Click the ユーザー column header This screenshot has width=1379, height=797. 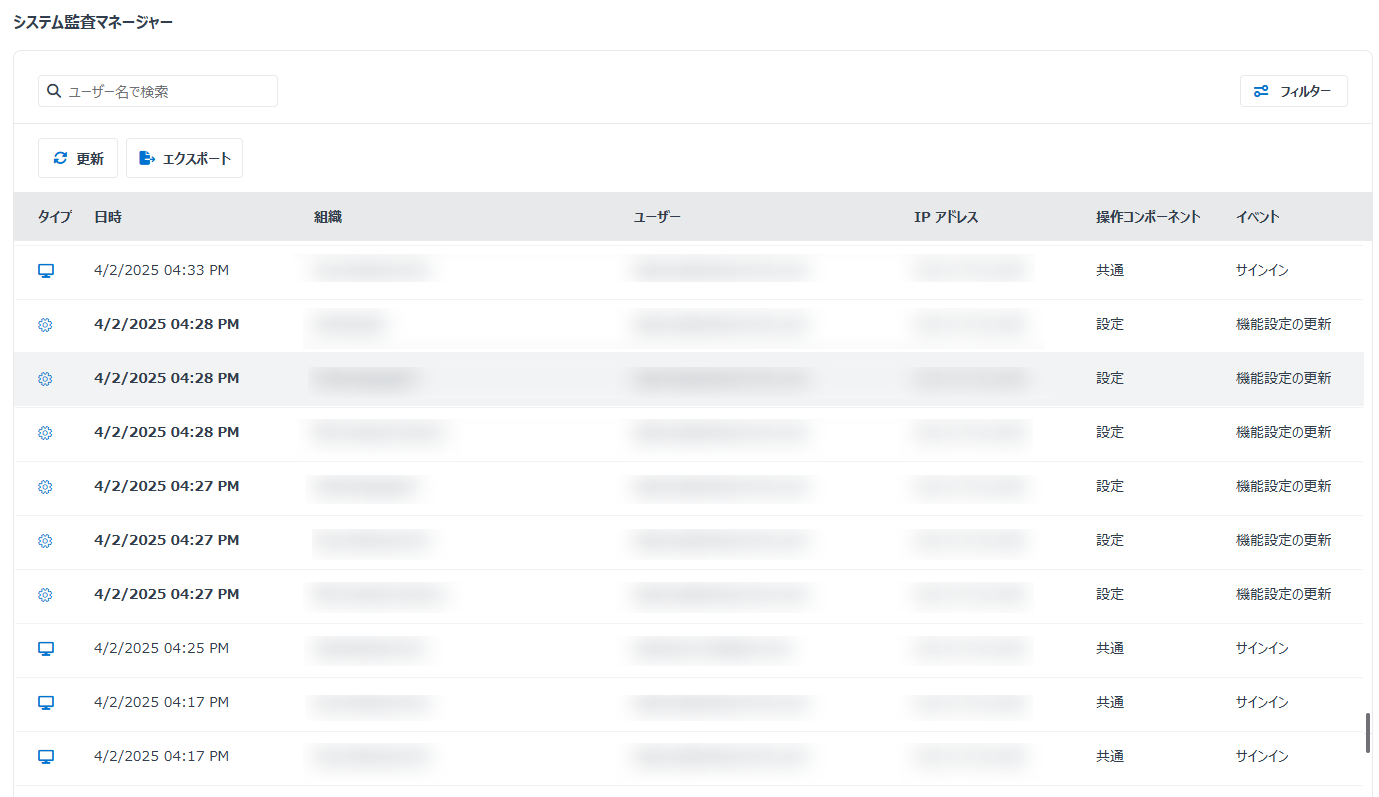657,217
